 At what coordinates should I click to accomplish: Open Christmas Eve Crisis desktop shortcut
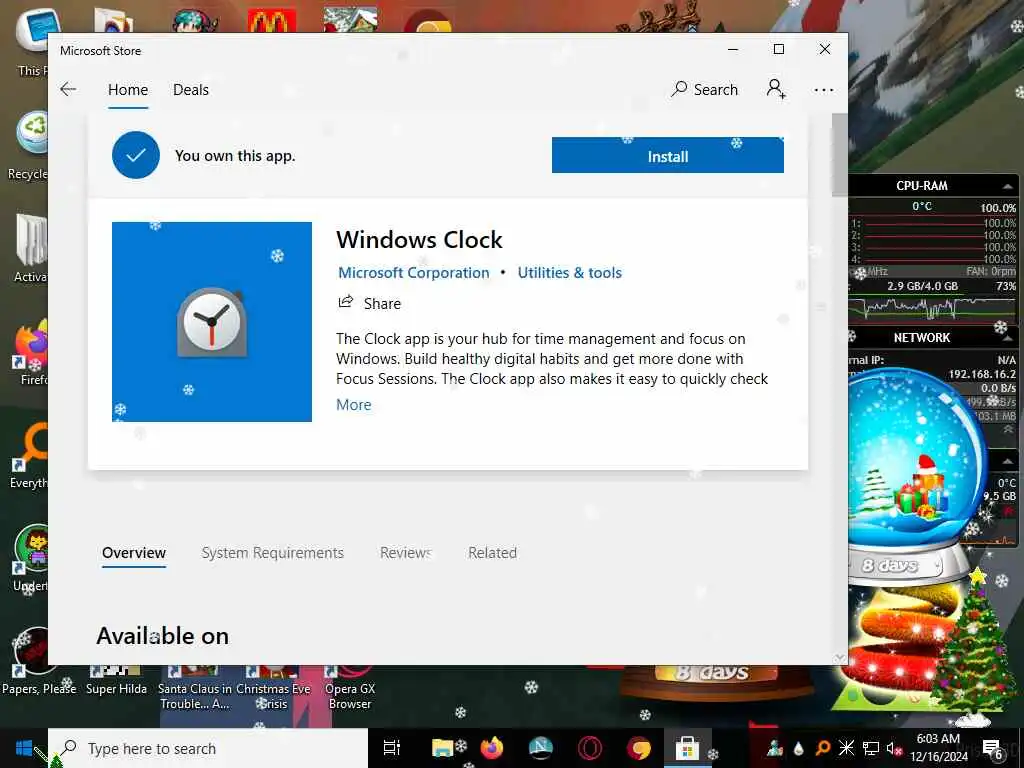coord(273,687)
